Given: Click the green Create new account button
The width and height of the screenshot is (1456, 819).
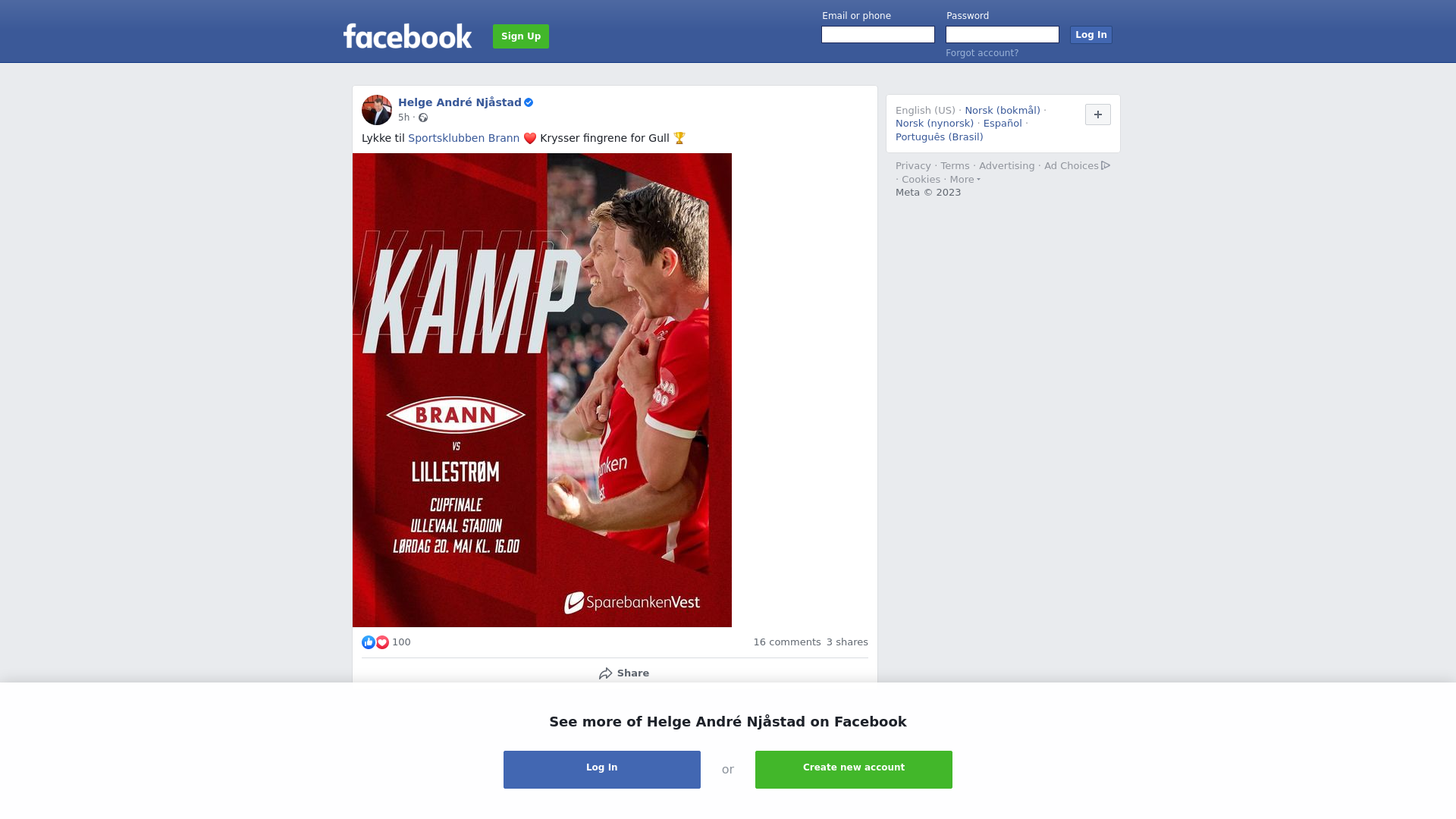Looking at the screenshot, I should [854, 770].
